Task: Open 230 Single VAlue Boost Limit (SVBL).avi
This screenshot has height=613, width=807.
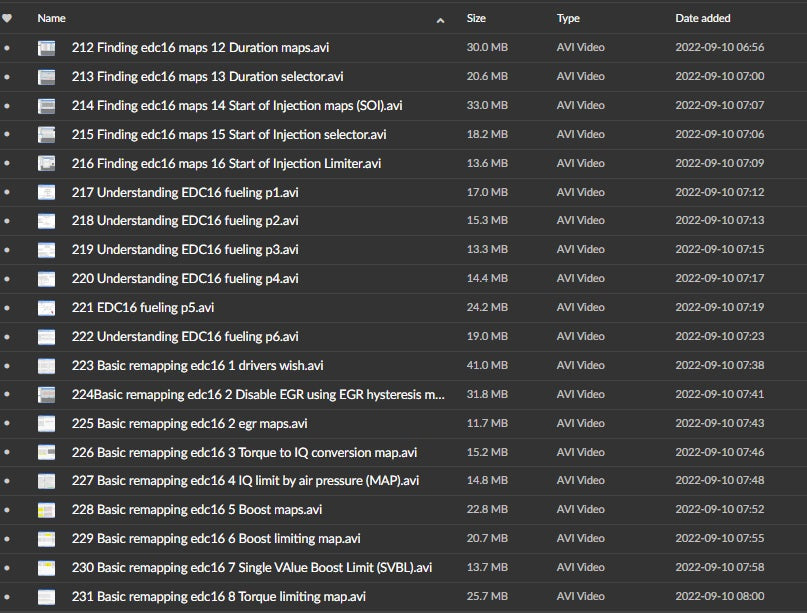Action: (251, 568)
